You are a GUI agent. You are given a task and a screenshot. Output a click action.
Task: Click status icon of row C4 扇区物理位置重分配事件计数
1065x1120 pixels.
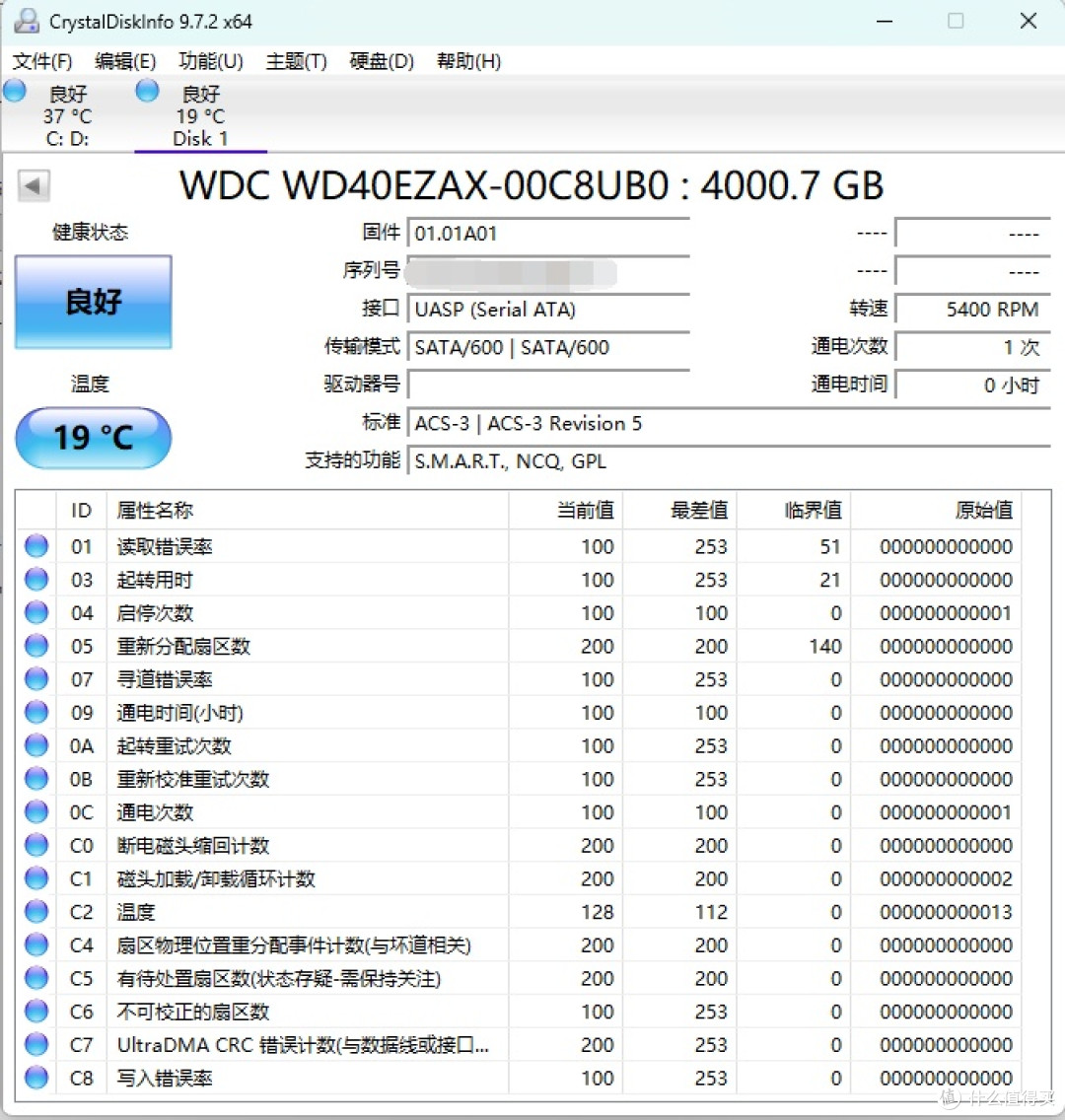tap(36, 945)
